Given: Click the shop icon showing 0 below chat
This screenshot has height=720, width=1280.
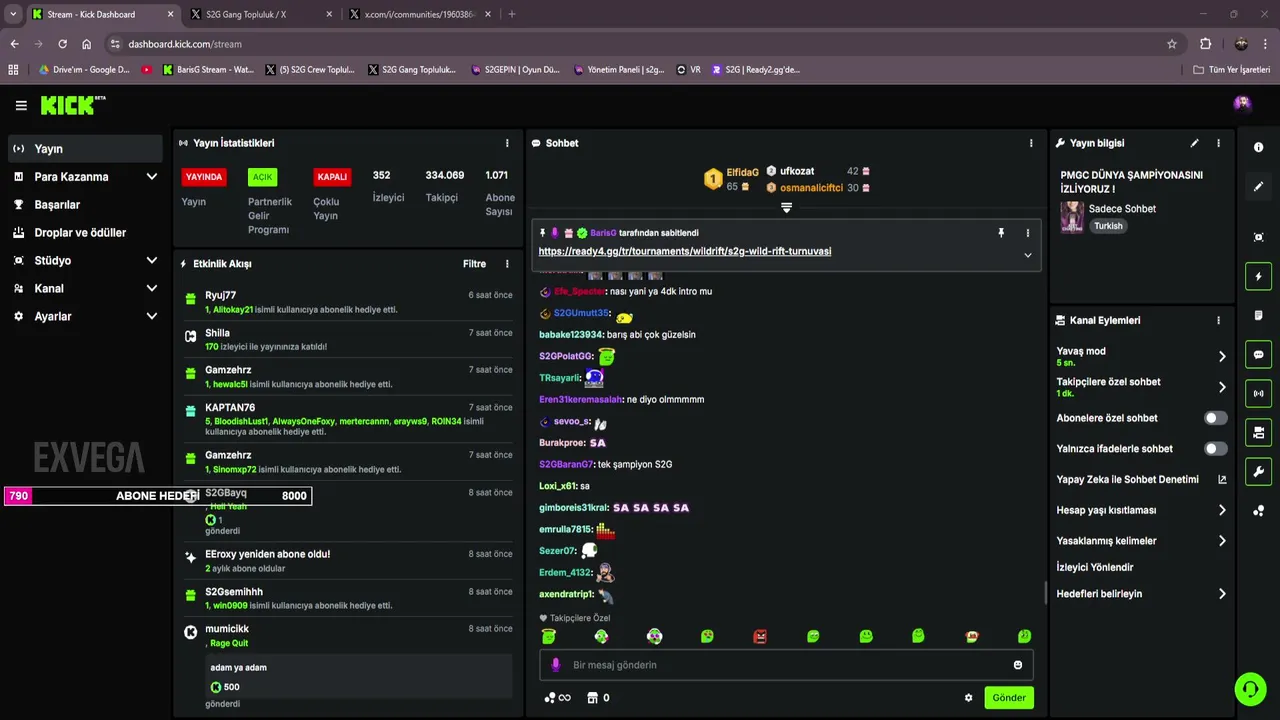Looking at the screenshot, I should pyautogui.click(x=598, y=698).
